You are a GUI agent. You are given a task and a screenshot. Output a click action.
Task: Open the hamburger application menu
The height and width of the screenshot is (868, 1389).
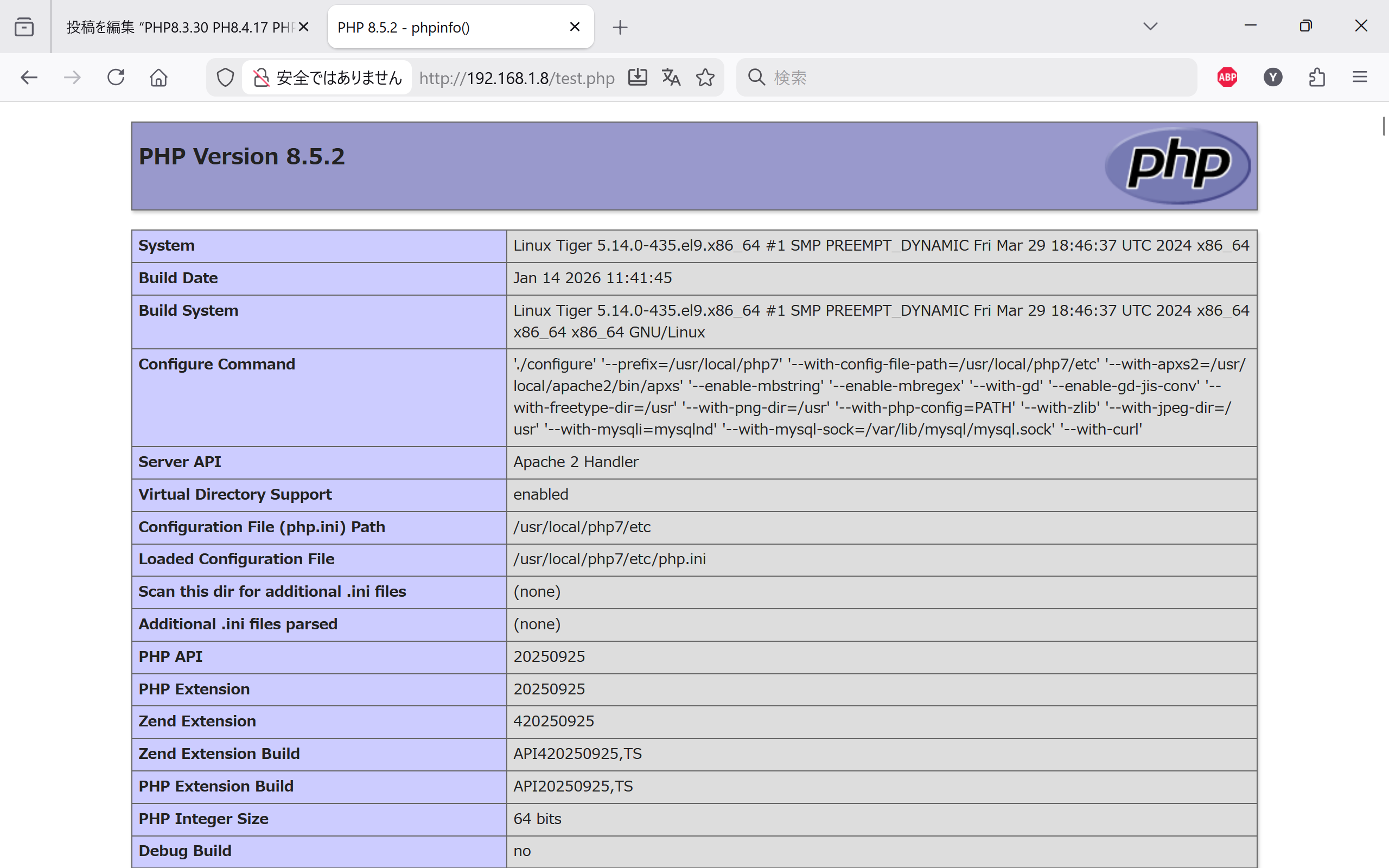(1360, 78)
